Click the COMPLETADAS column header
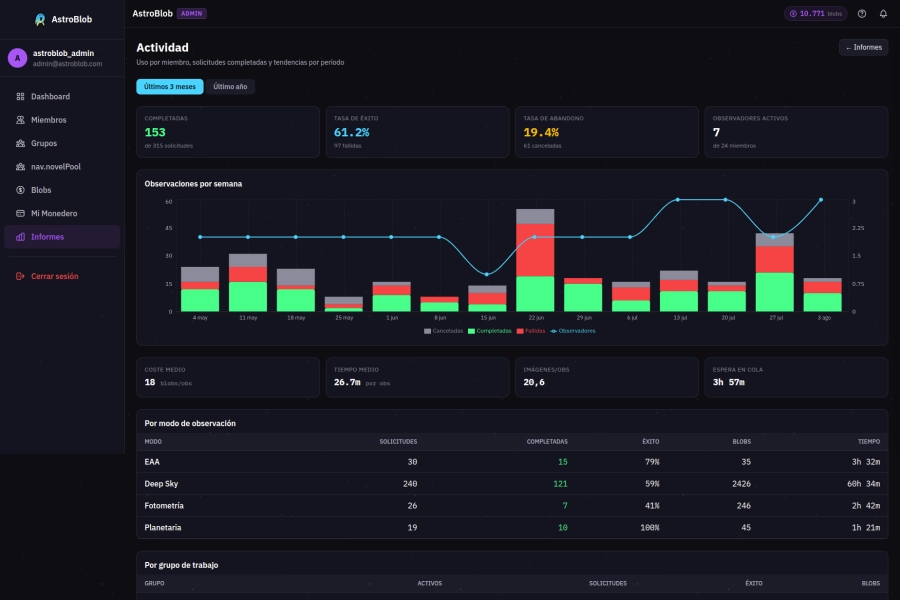 [547, 442]
